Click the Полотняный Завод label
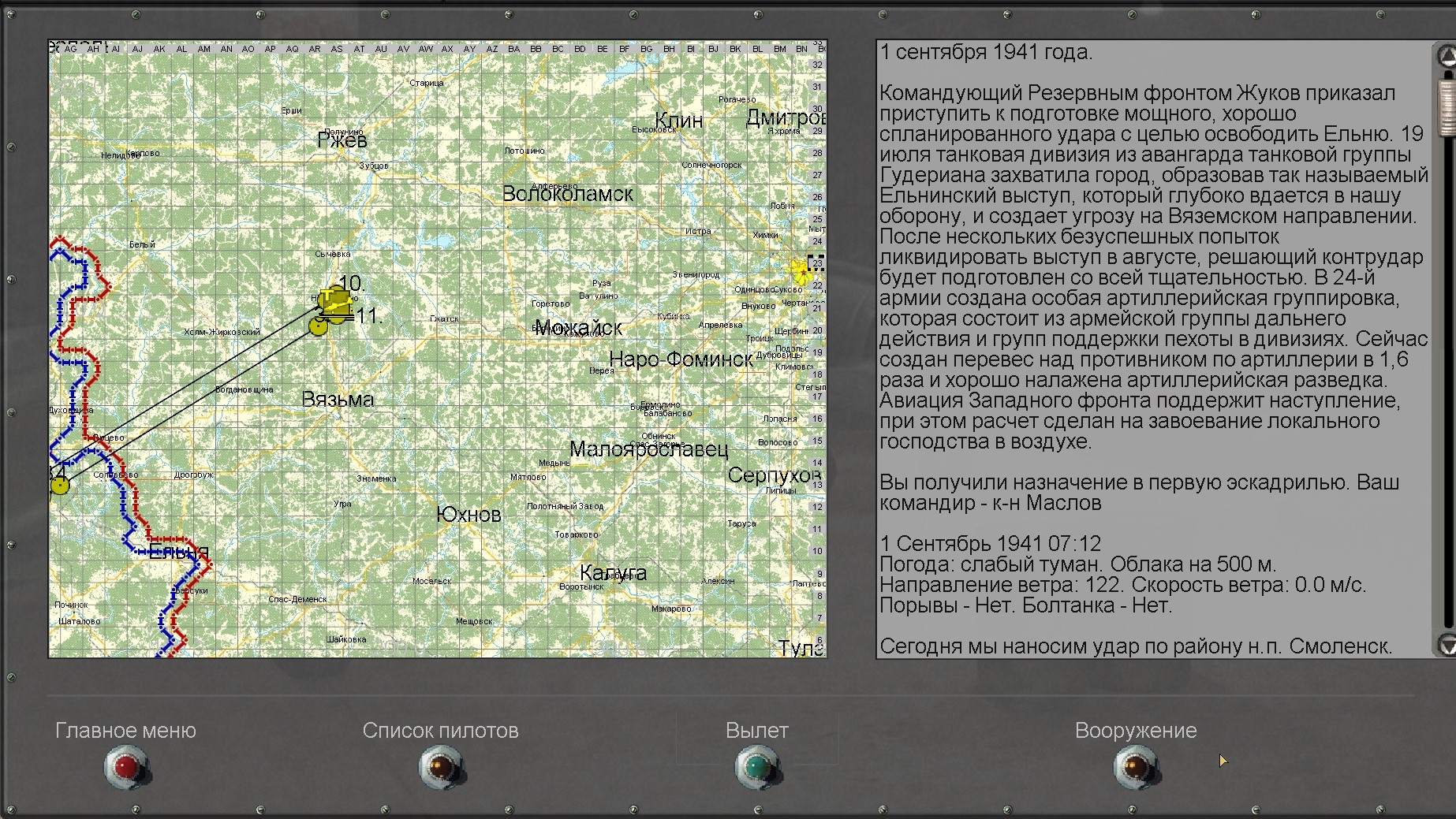Viewport: 1456px width, 819px height. (565, 506)
